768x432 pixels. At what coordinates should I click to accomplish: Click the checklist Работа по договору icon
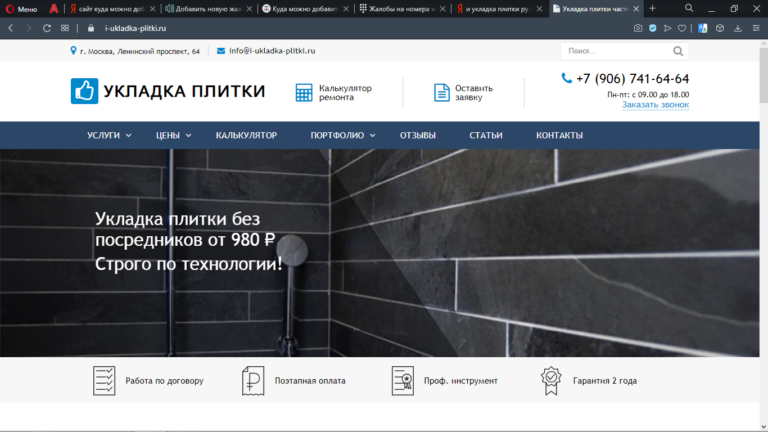click(104, 381)
